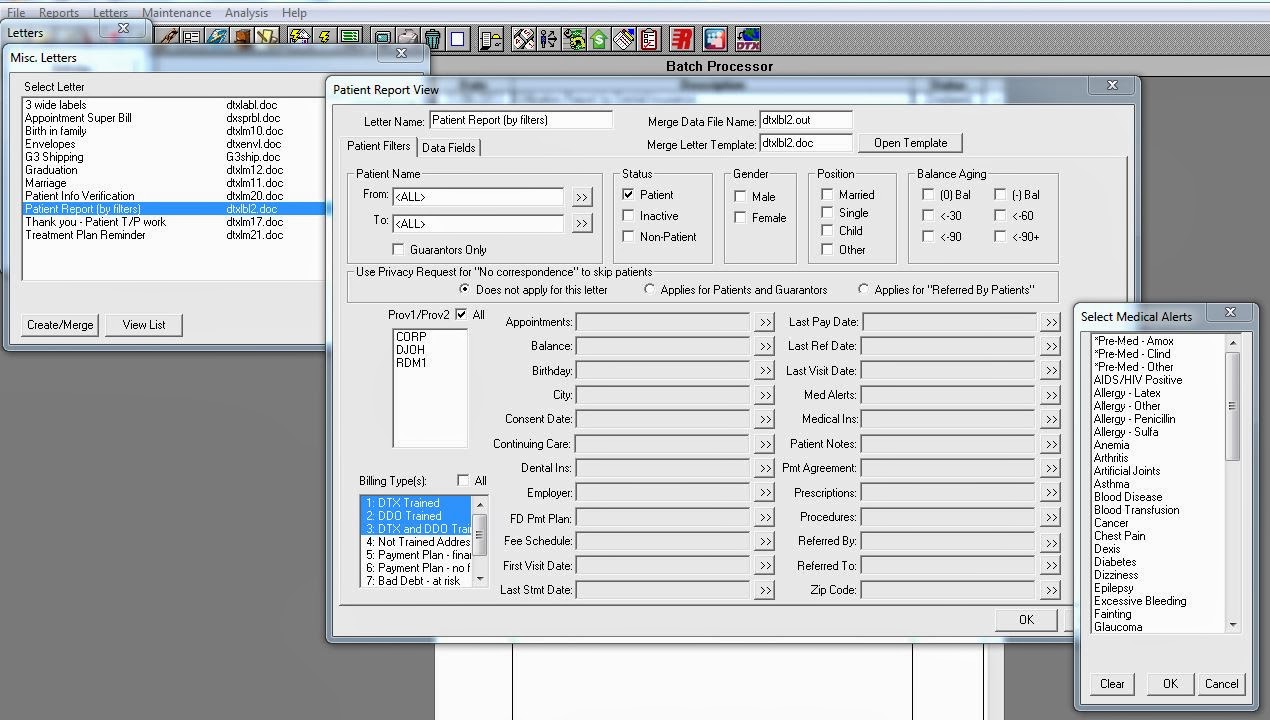Enable the Inactive status checkbox
Viewport: 1270px width, 720px height.
[628, 216]
